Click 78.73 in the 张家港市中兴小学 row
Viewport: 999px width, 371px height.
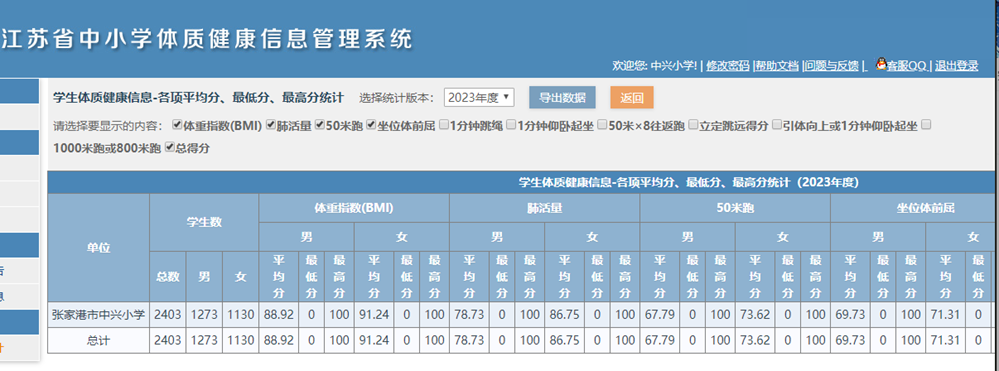(469, 315)
